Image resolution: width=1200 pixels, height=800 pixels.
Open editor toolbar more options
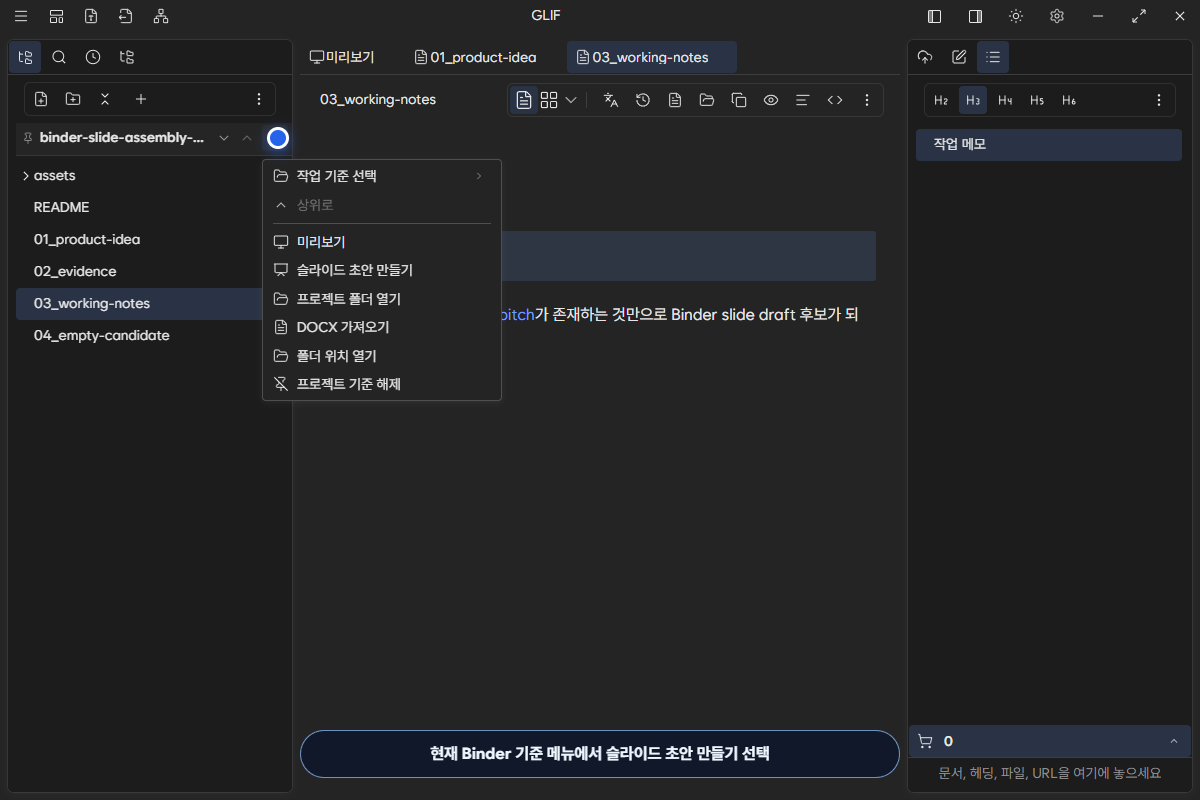(x=867, y=100)
